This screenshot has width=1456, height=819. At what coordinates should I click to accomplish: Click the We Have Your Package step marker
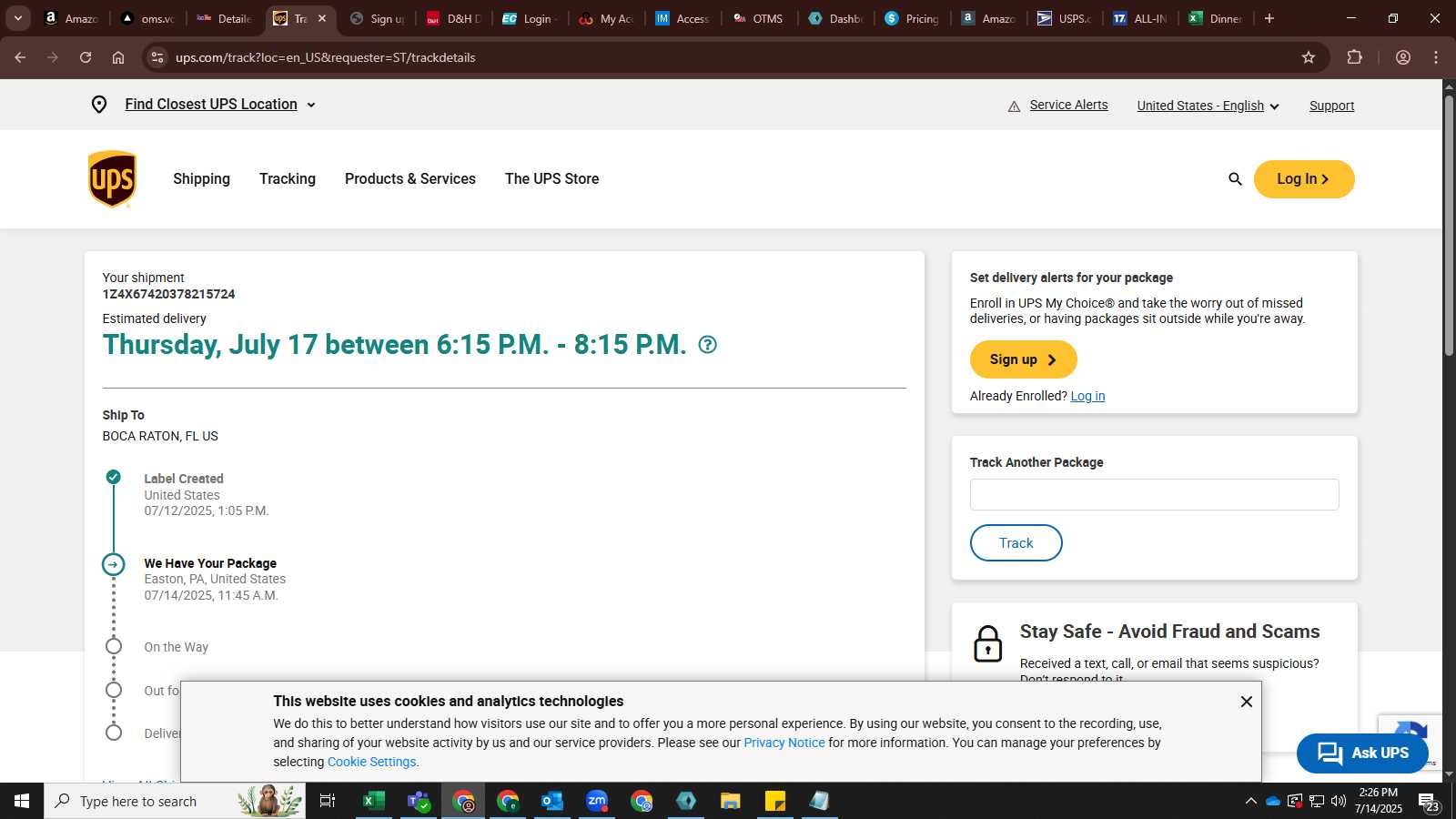tap(113, 564)
